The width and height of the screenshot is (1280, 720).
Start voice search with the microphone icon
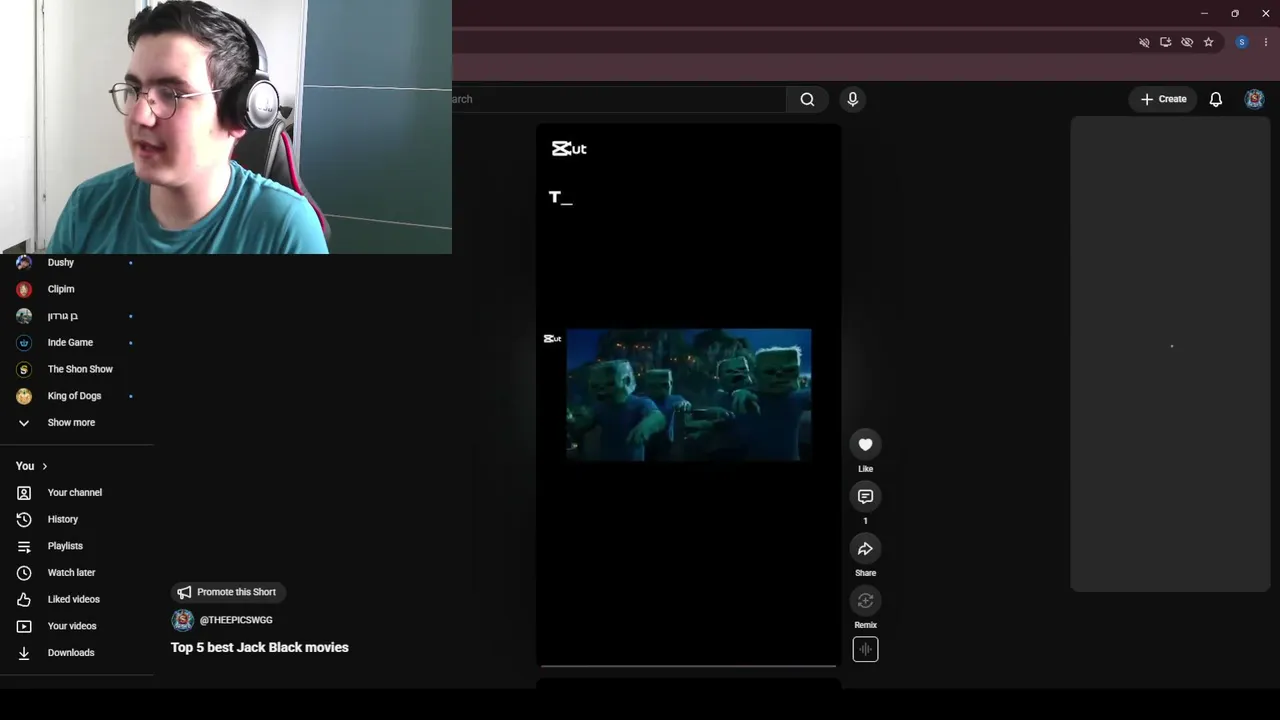coord(852,99)
